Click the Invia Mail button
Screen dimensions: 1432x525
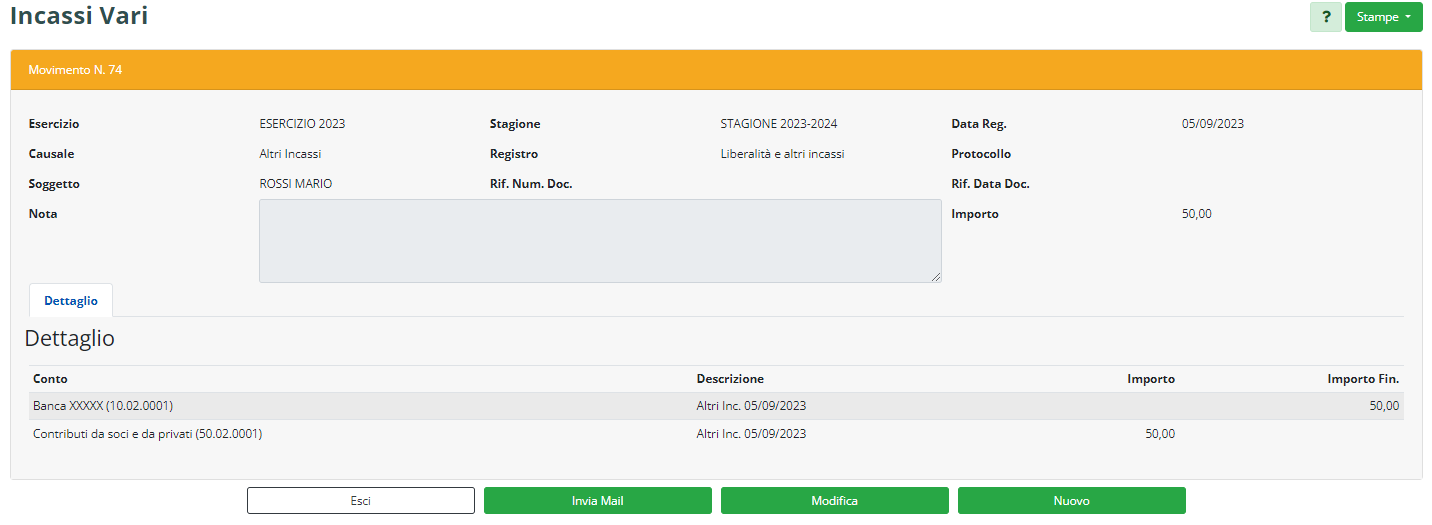597,501
